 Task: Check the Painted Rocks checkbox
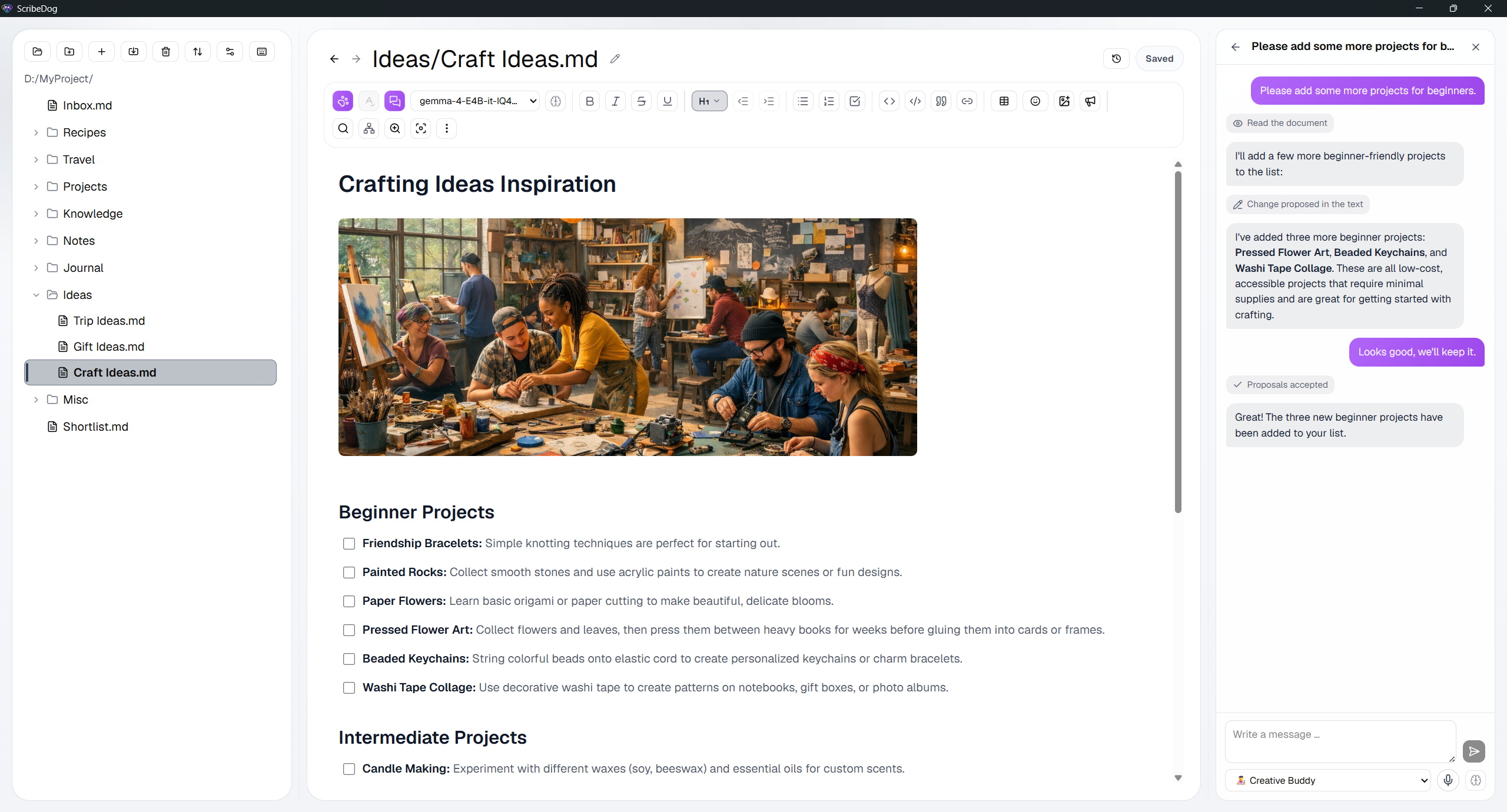[x=349, y=573]
